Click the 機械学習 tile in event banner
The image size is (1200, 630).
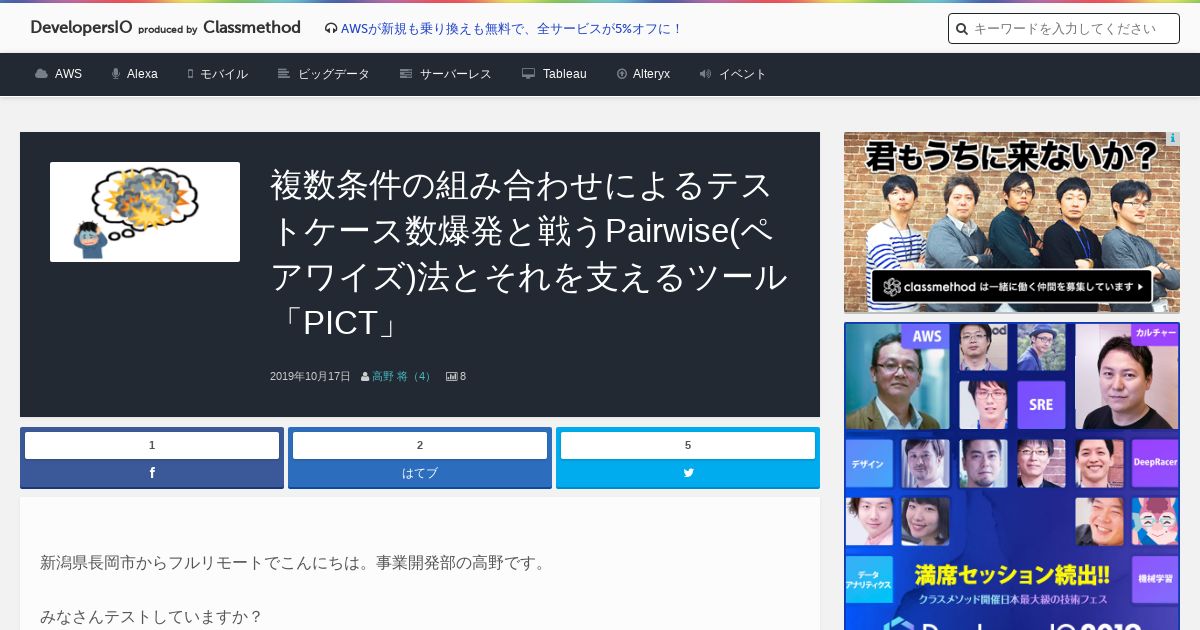[1156, 578]
